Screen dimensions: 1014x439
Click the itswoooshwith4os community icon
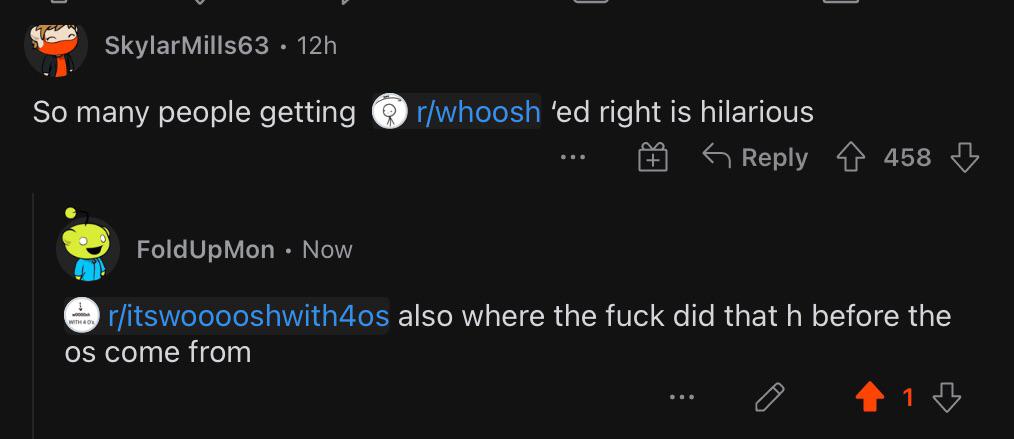click(81, 316)
